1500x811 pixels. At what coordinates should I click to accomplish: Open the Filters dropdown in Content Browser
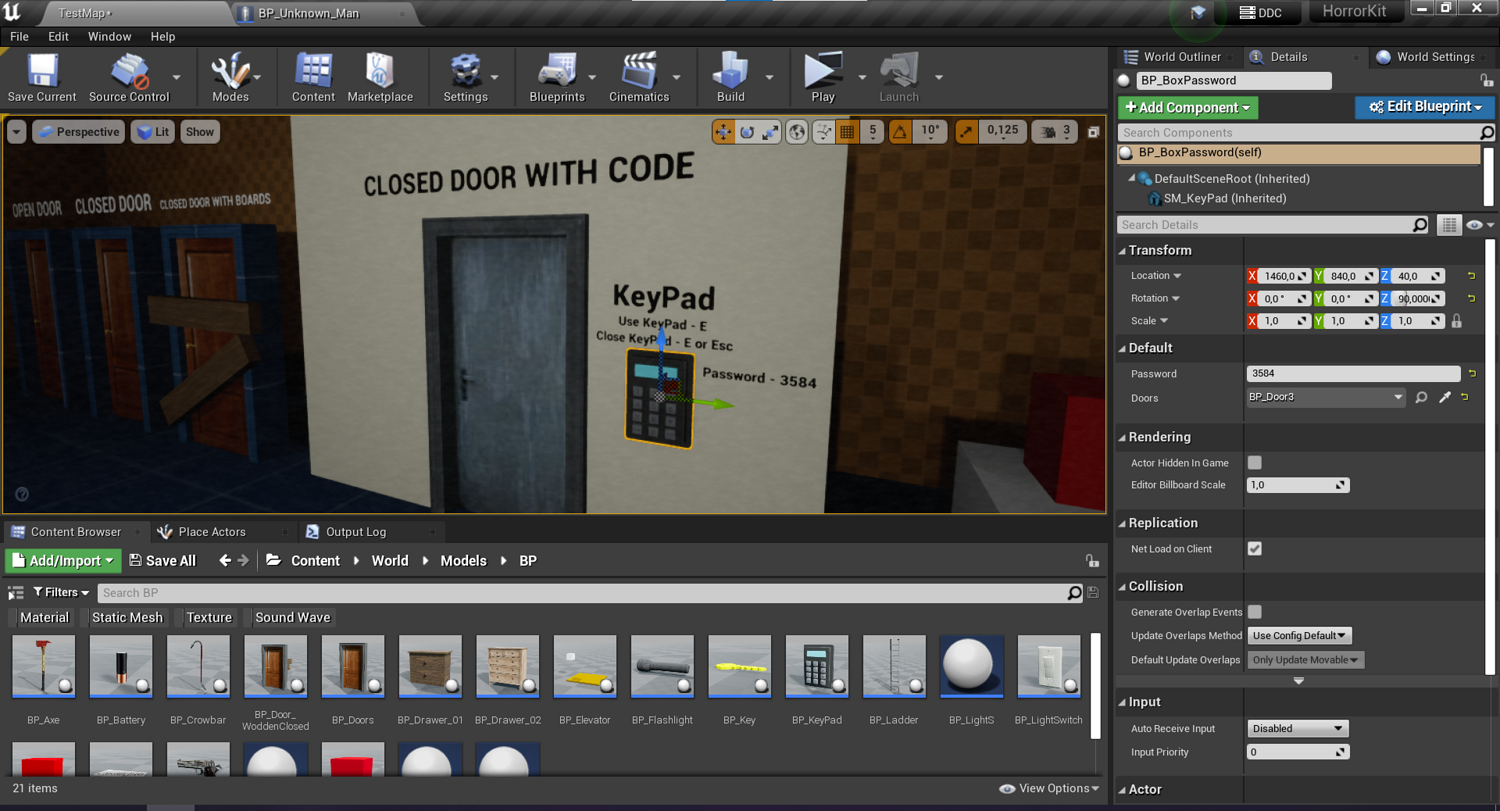click(61, 593)
